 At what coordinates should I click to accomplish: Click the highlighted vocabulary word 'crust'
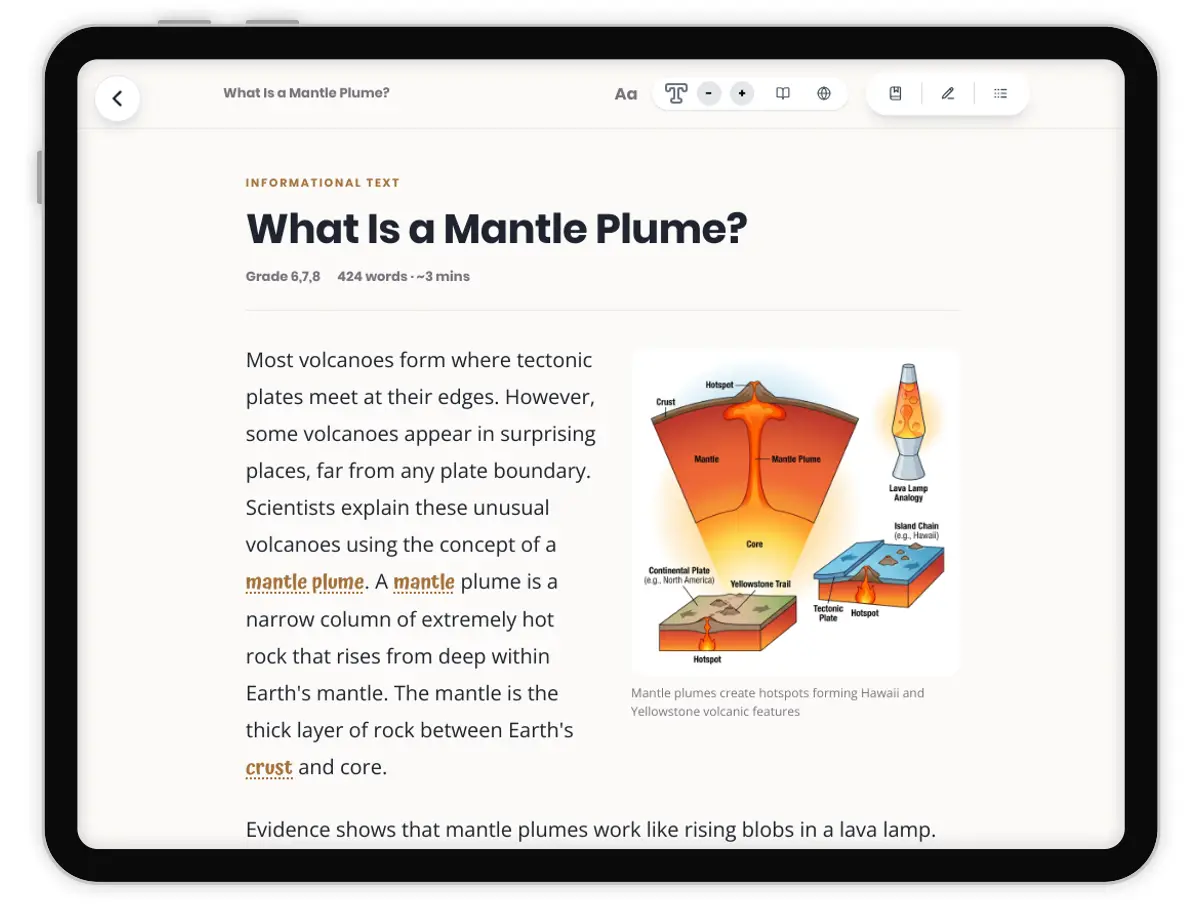click(x=269, y=767)
